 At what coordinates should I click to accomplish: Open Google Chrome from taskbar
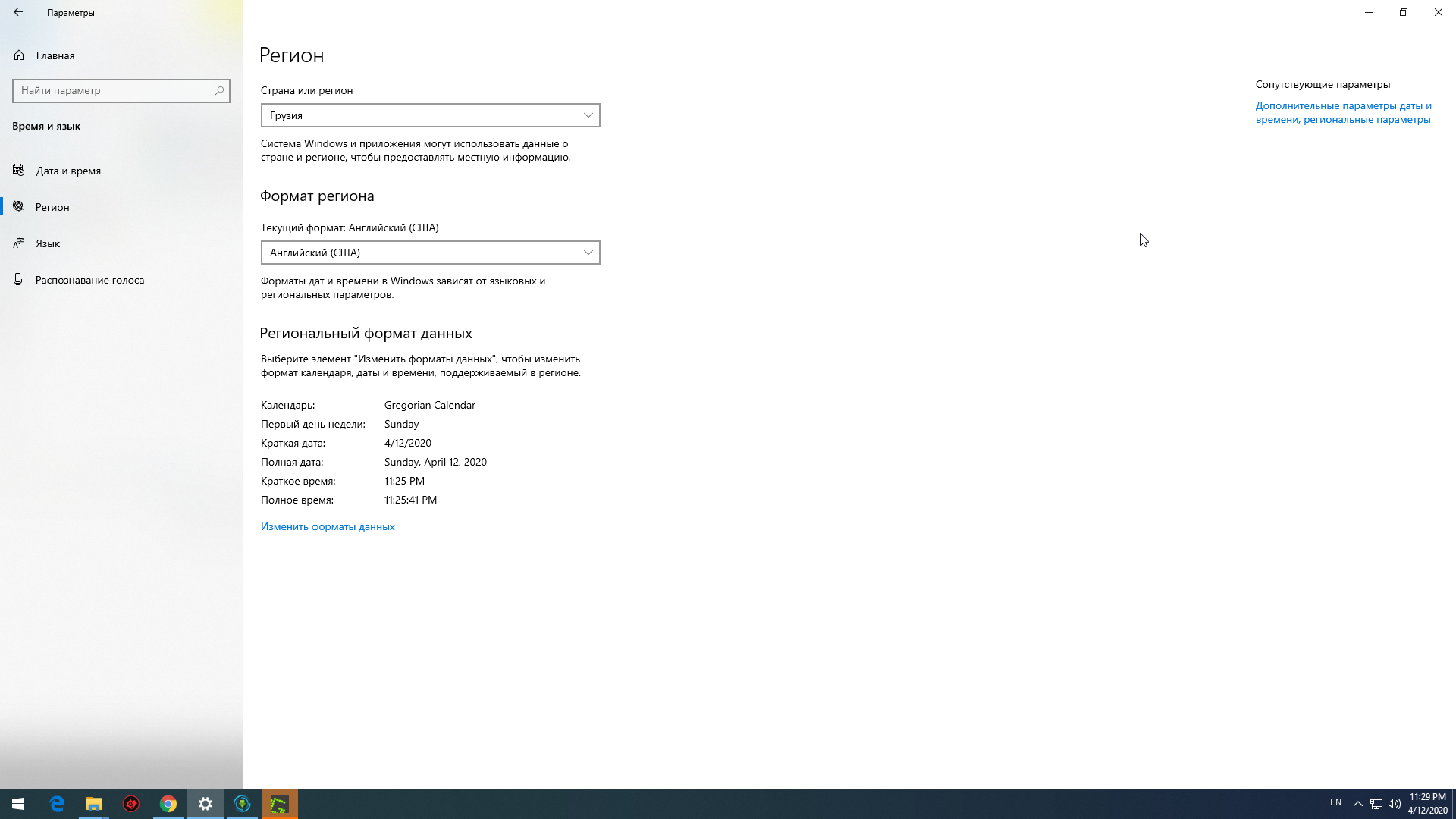click(168, 804)
